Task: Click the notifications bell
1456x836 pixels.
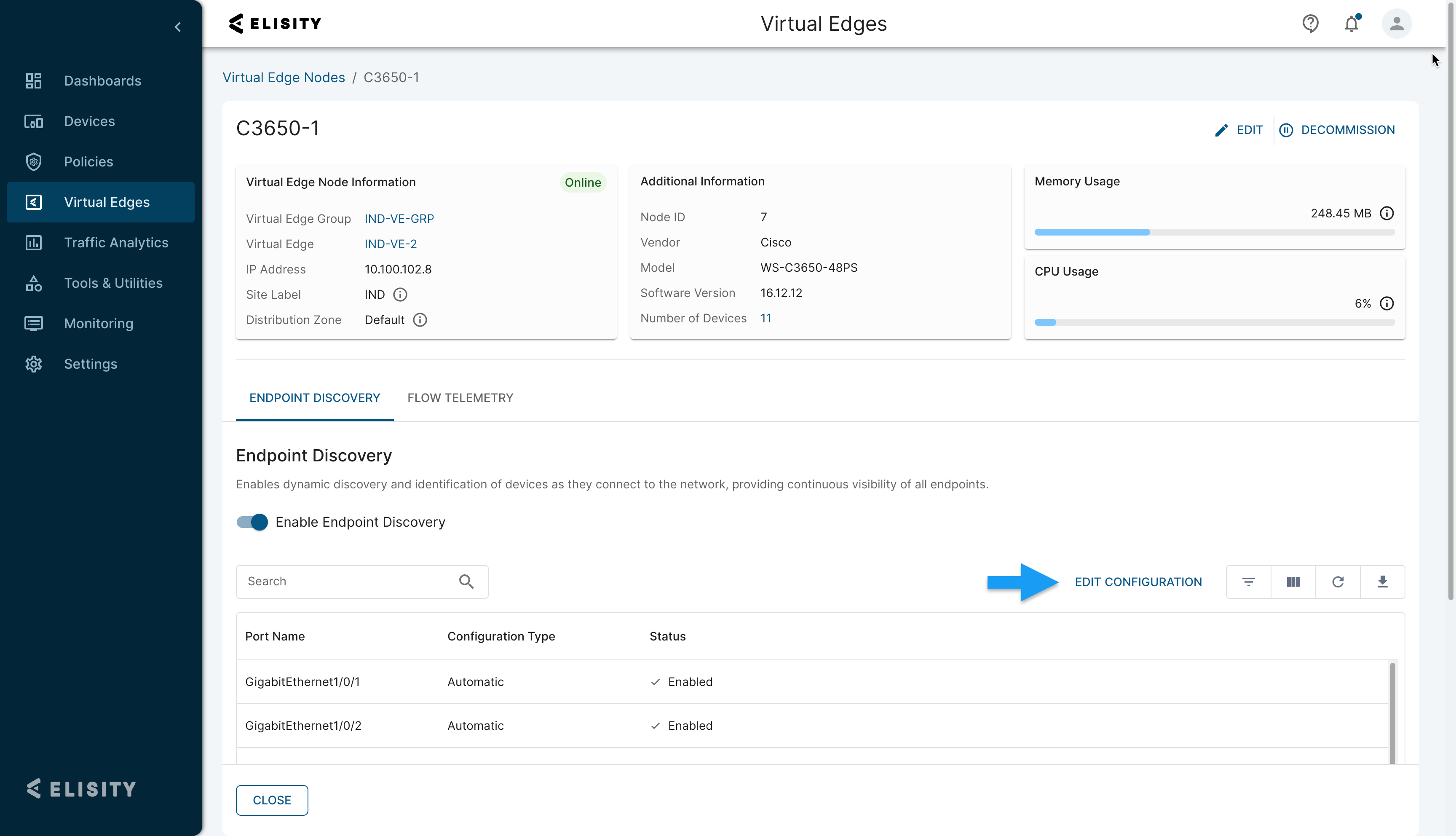Action: click(x=1352, y=24)
